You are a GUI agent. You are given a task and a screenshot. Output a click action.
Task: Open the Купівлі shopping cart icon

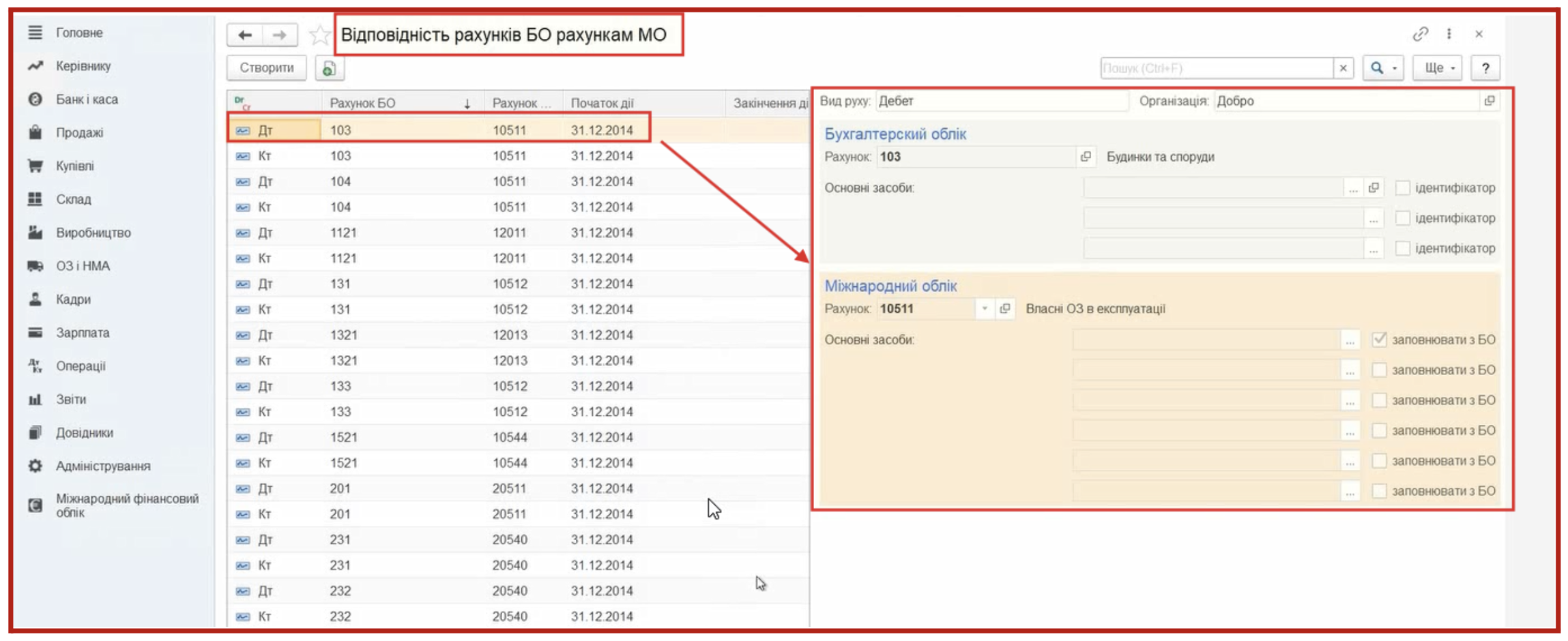tap(35, 166)
